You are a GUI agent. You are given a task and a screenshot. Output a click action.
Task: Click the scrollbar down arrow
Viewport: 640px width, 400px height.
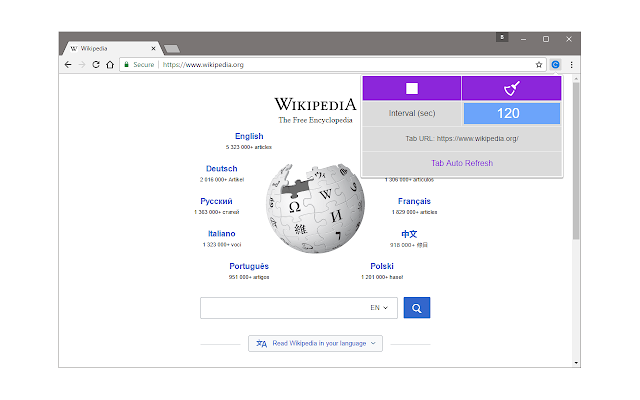(x=576, y=363)
